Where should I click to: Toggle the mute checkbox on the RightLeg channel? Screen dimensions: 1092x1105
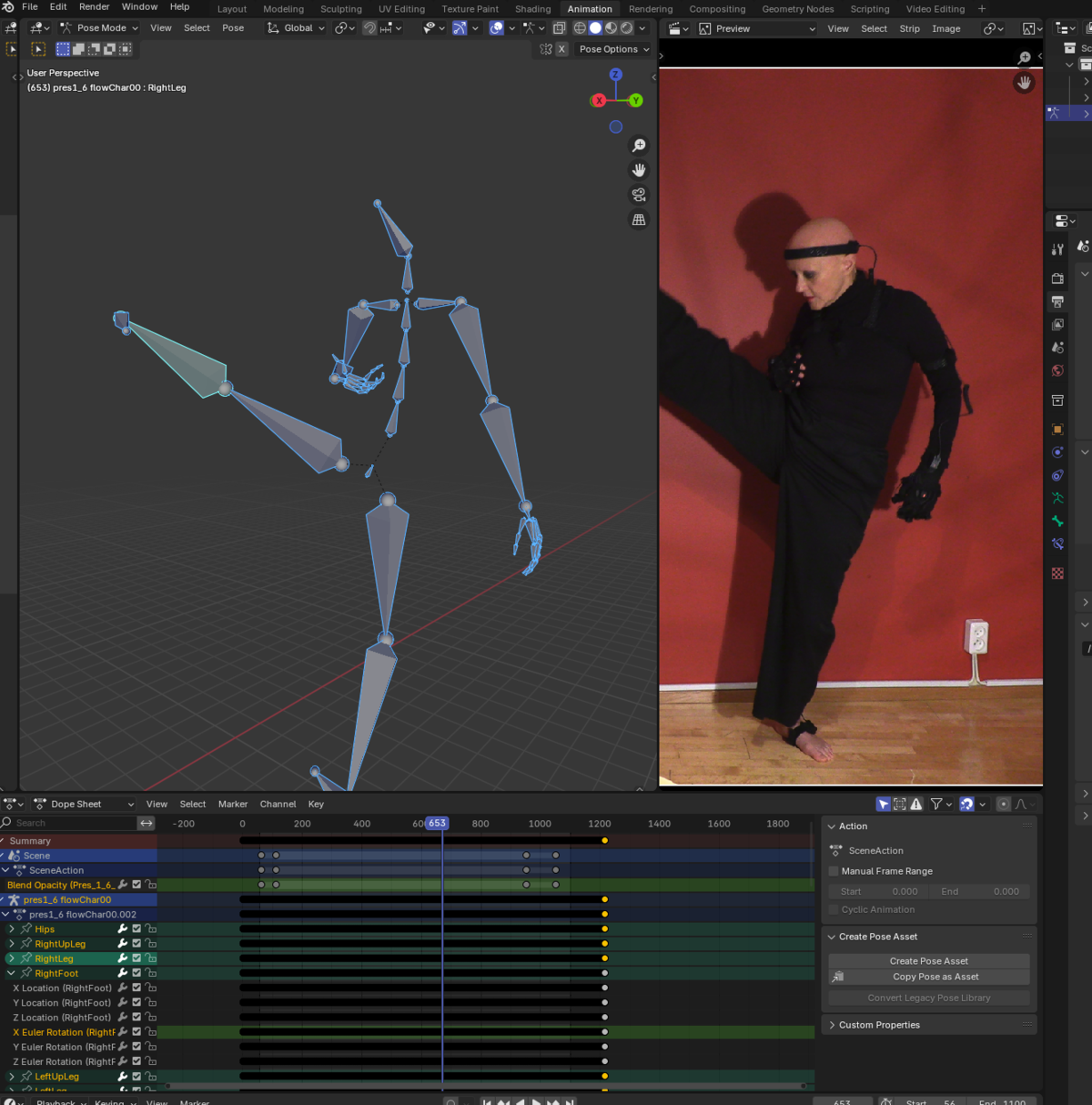pyautogui.click(x=136, y=958)
